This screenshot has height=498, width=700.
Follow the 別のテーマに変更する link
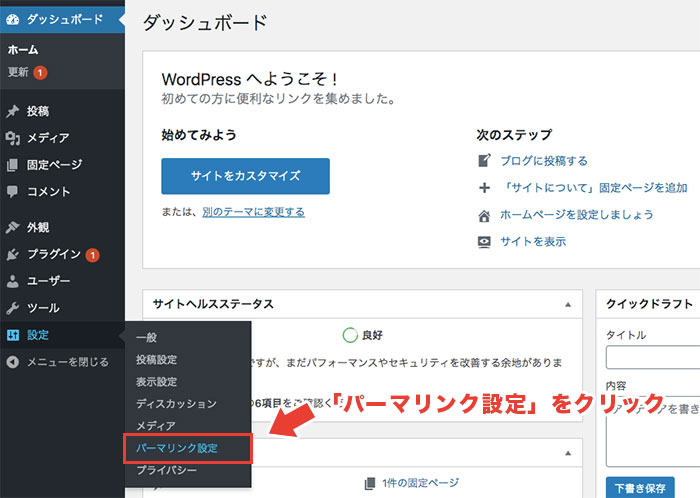(254, 212)
